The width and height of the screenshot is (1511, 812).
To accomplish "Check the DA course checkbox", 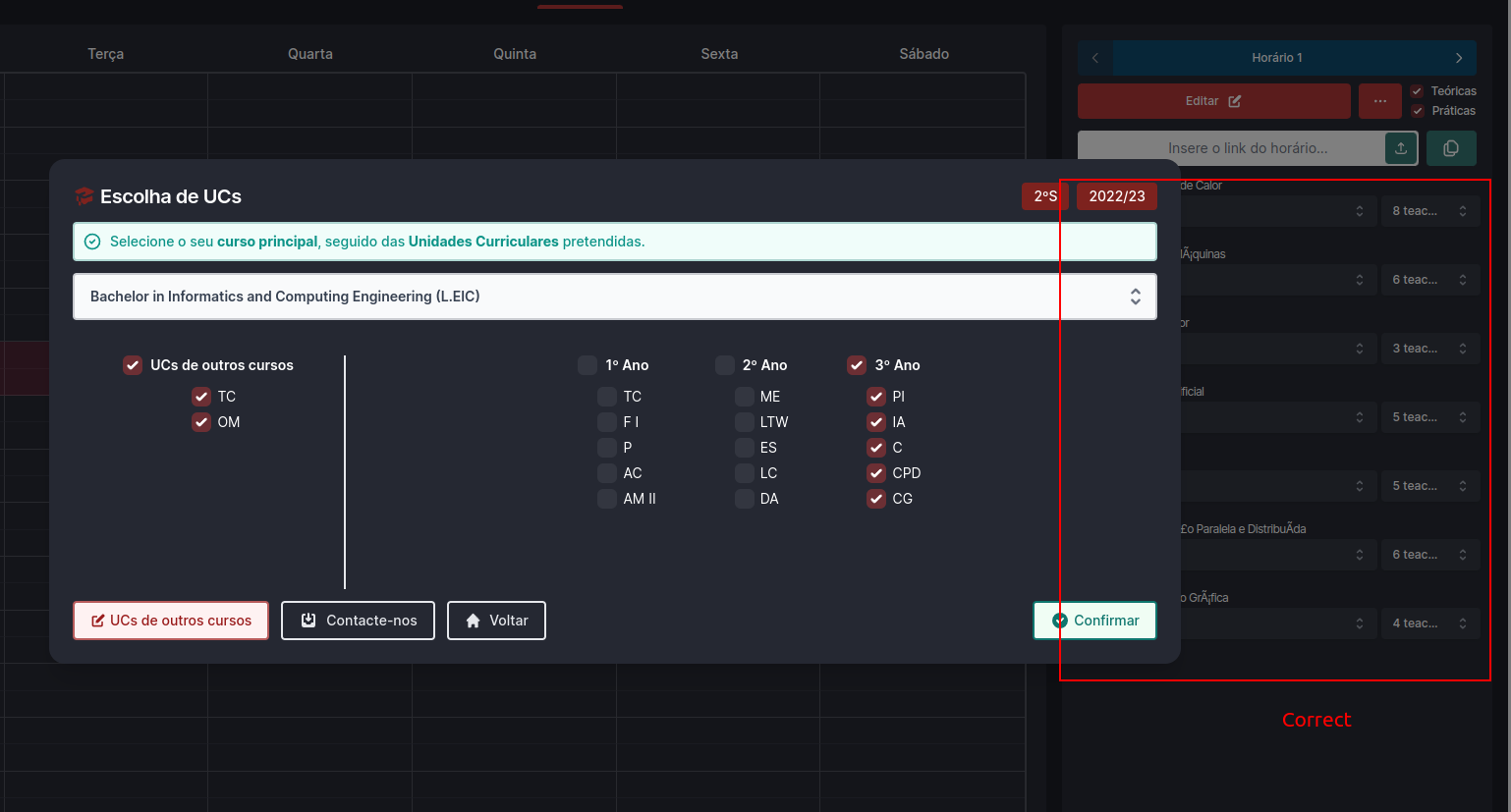I will [x=745, y=499].
